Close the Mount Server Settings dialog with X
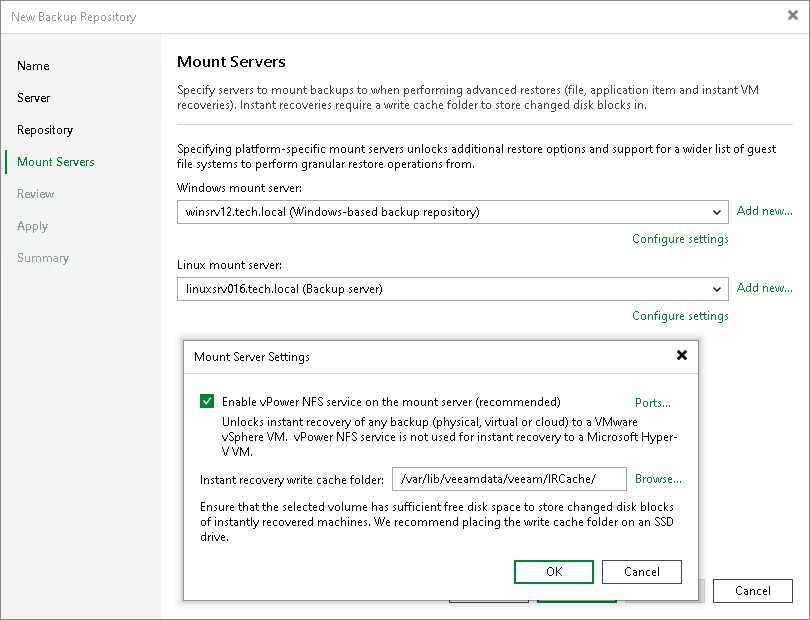The width and height of the screenshot is (810, 620). click(x=681, y=355)
